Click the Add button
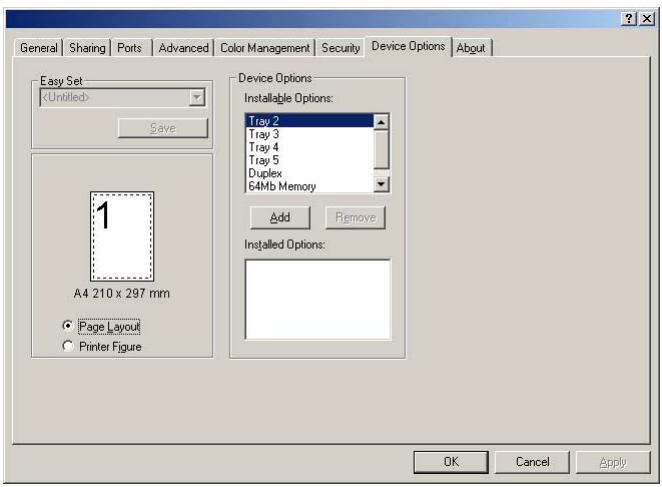The image size is (662, 487). pos(280,218)
